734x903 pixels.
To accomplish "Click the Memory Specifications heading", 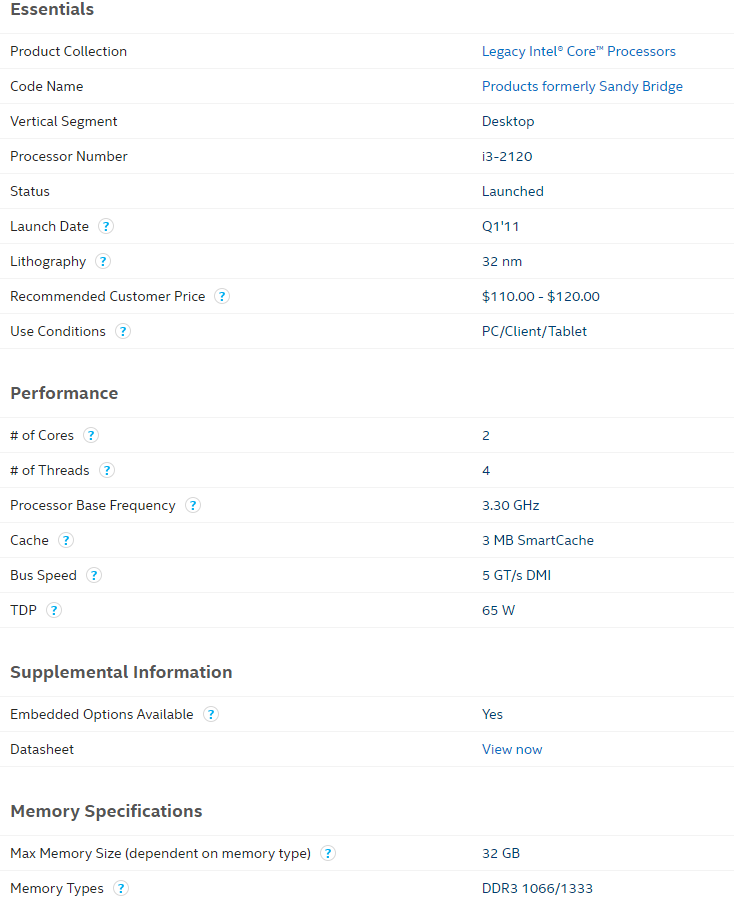I will click(x=106, y=811).
